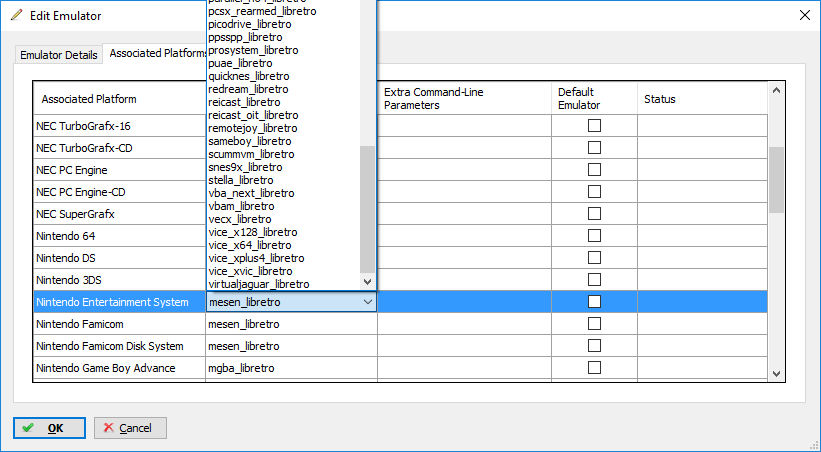The width and height of the screenshot is (821, 452).
Task: Click the Status column header
Action: 702,98
